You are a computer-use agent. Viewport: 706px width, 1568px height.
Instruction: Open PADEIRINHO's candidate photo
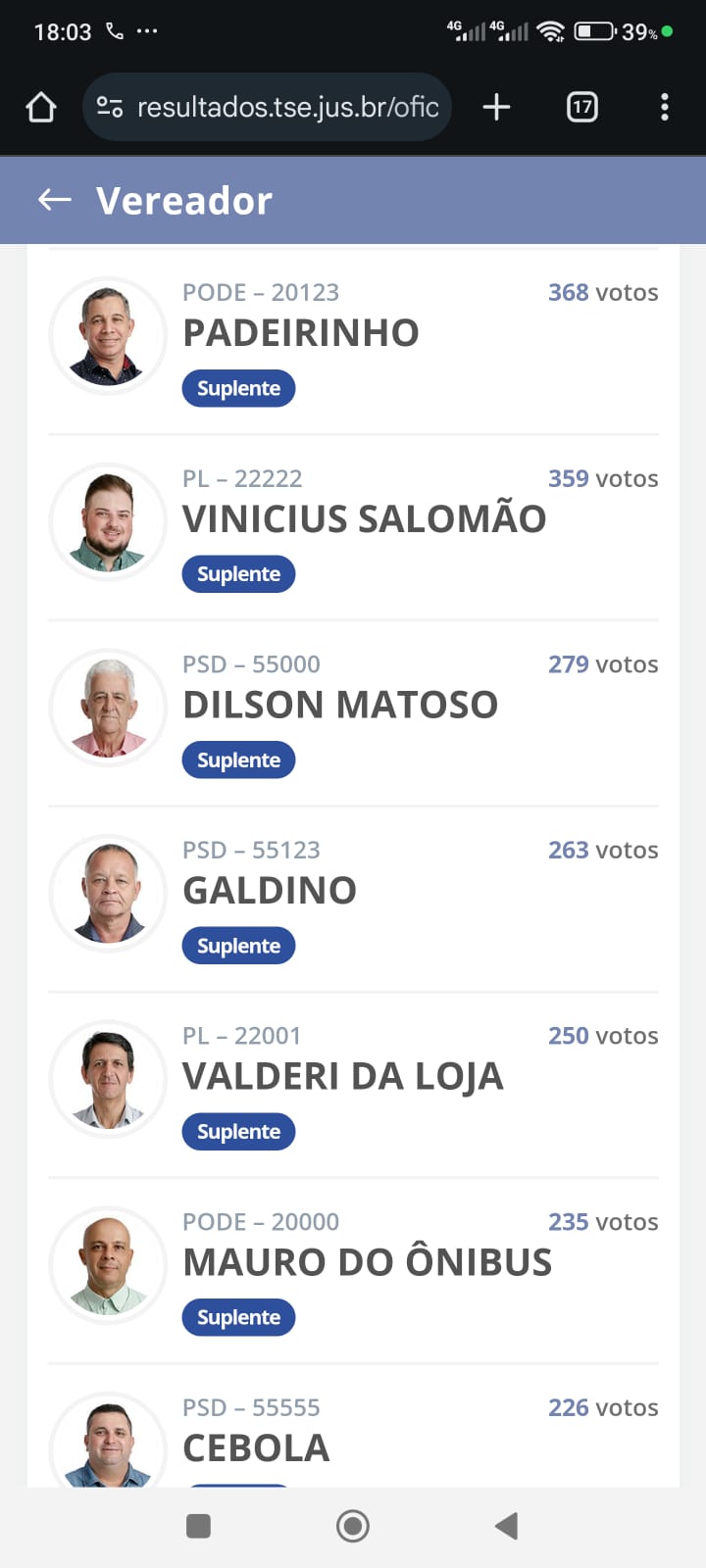click(108, 336)
